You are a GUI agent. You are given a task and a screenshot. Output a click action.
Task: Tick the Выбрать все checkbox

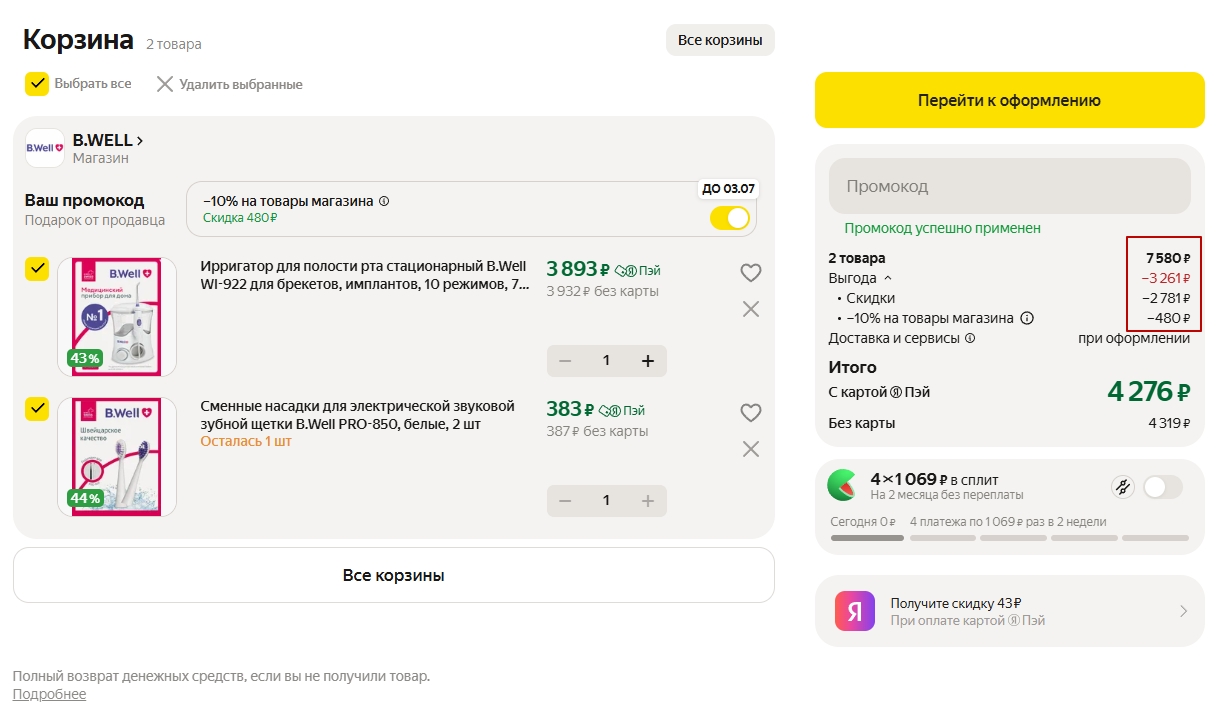[x=37, y=84]
